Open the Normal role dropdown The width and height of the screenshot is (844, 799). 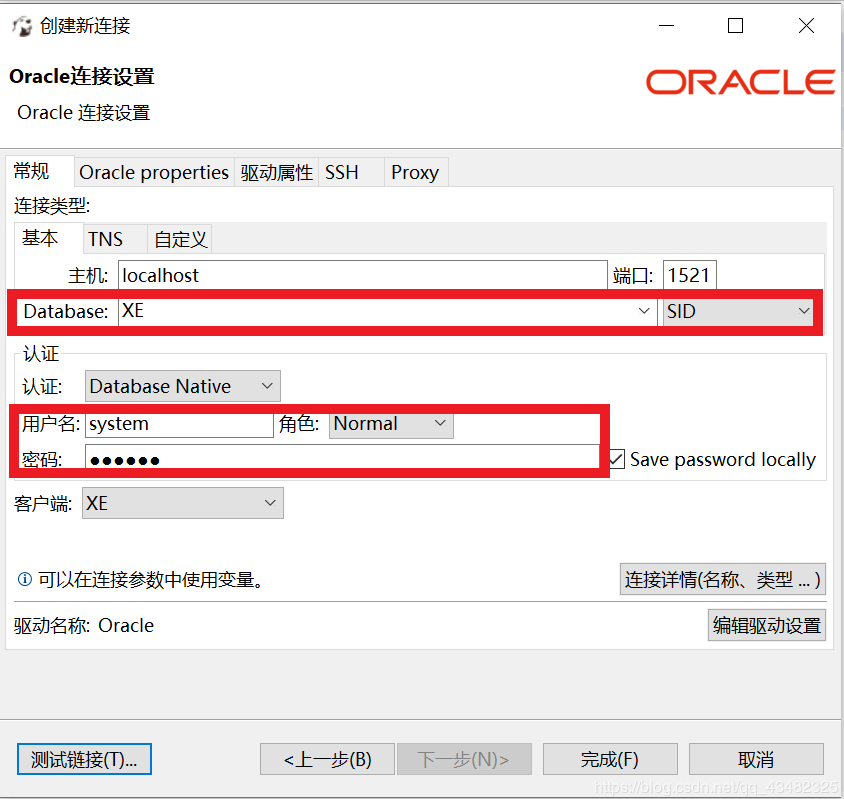tap(440, 424)
